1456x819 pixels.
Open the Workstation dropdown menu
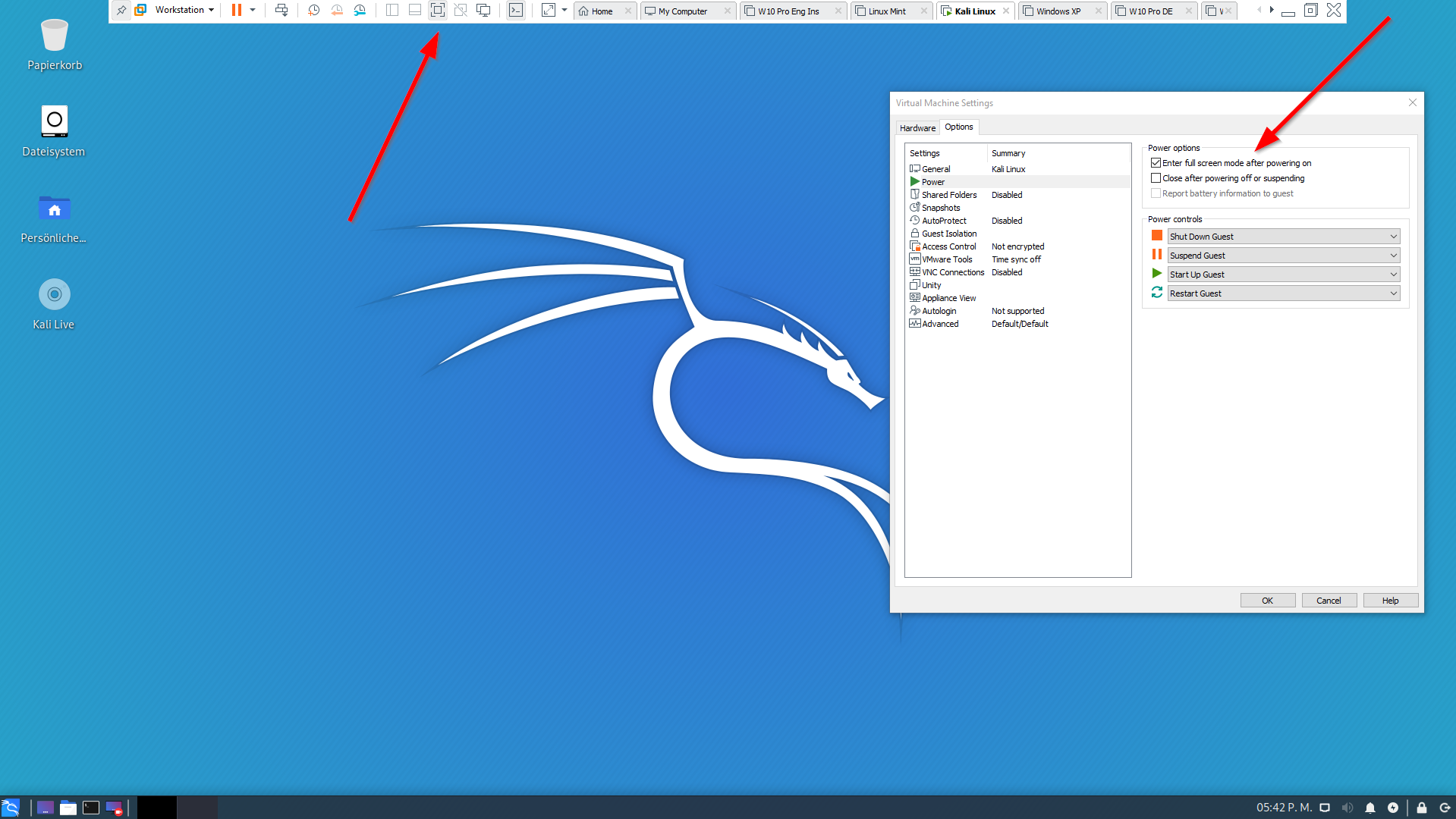pos(184,11)
